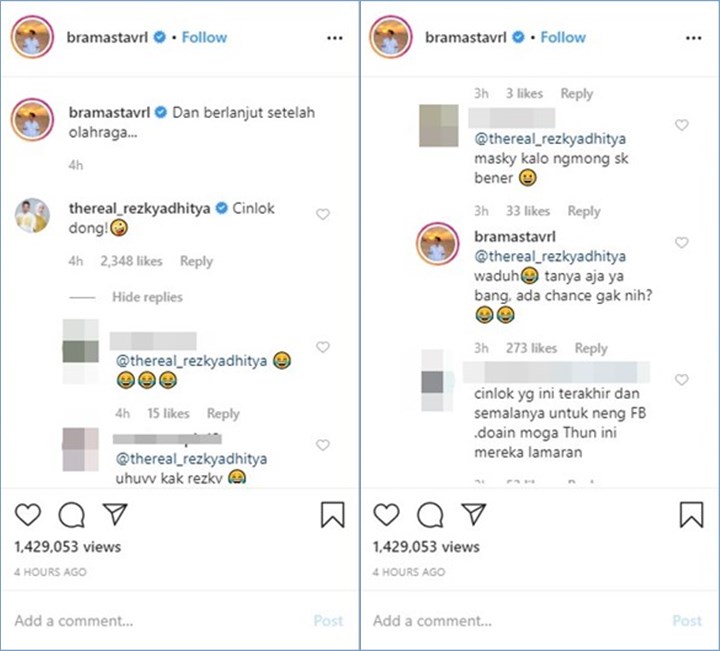This screenshot has width=720, height=651.
Task: Follow bramastavrl in the left panel header
Action: (204, 37)
